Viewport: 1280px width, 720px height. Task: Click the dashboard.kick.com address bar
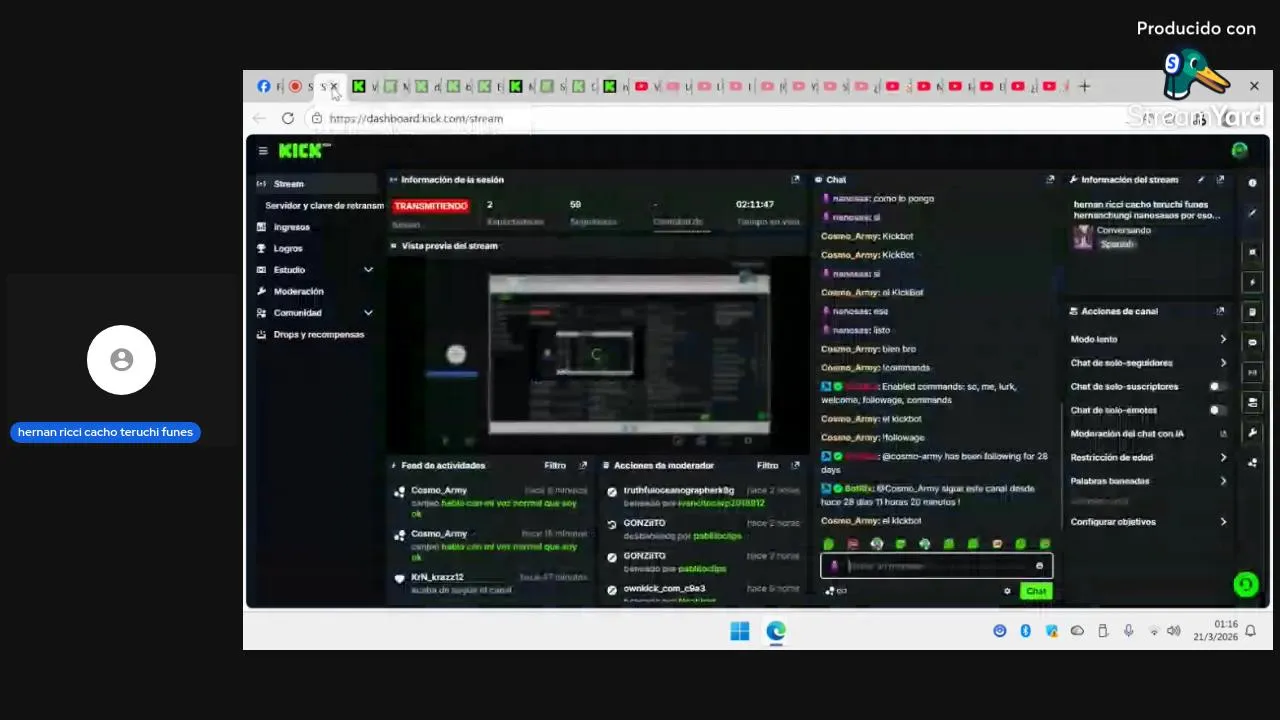pyautogui.click(x=416, y=118)
